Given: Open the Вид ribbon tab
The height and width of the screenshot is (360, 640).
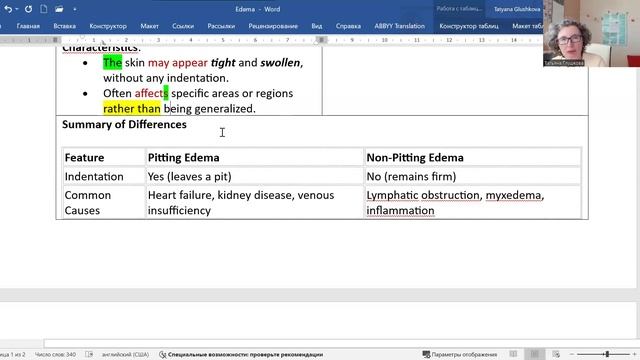Looking at the screenshot, I should click(317, 26).
